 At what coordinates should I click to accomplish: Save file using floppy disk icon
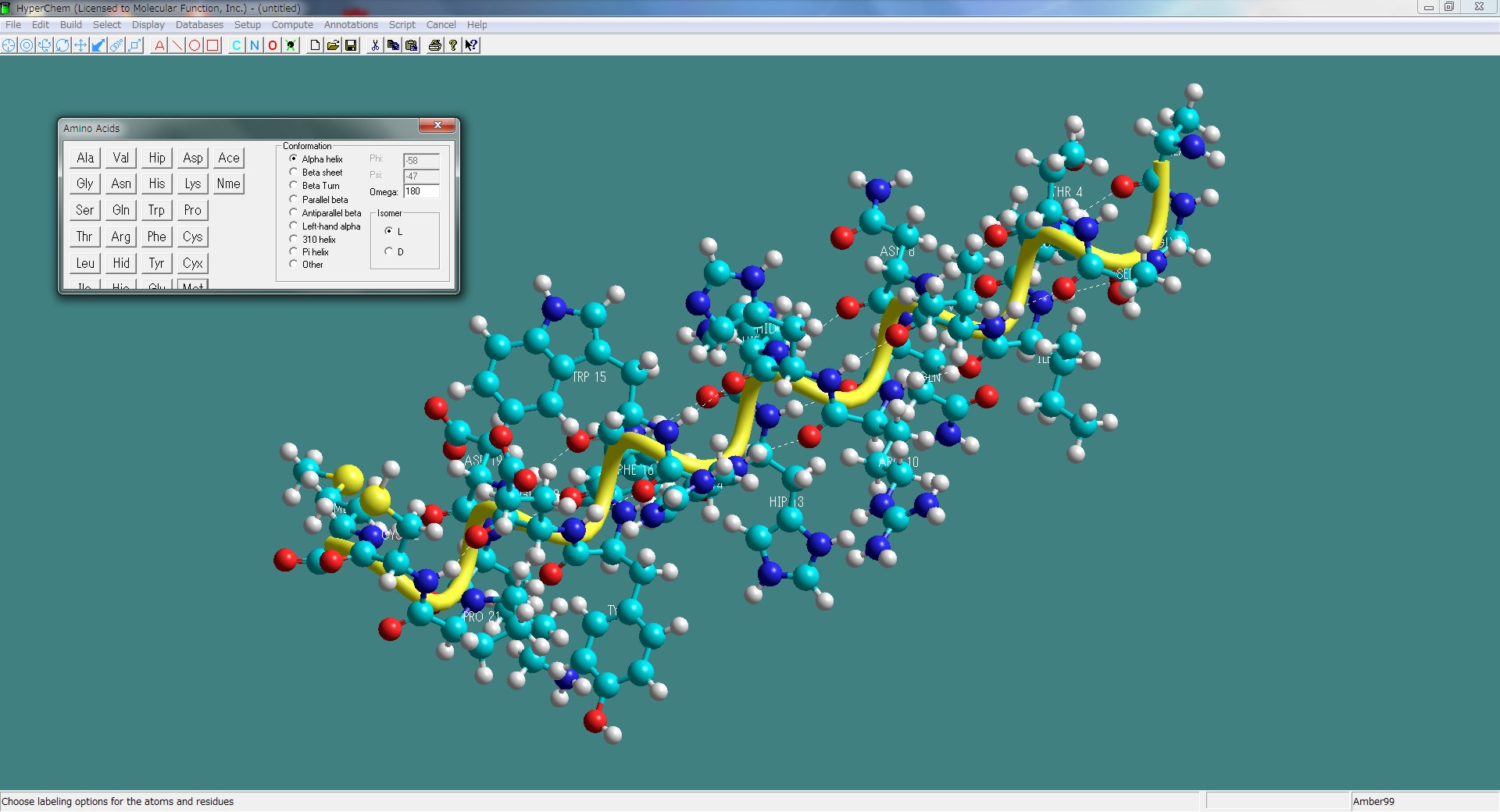tap(351, 45)
